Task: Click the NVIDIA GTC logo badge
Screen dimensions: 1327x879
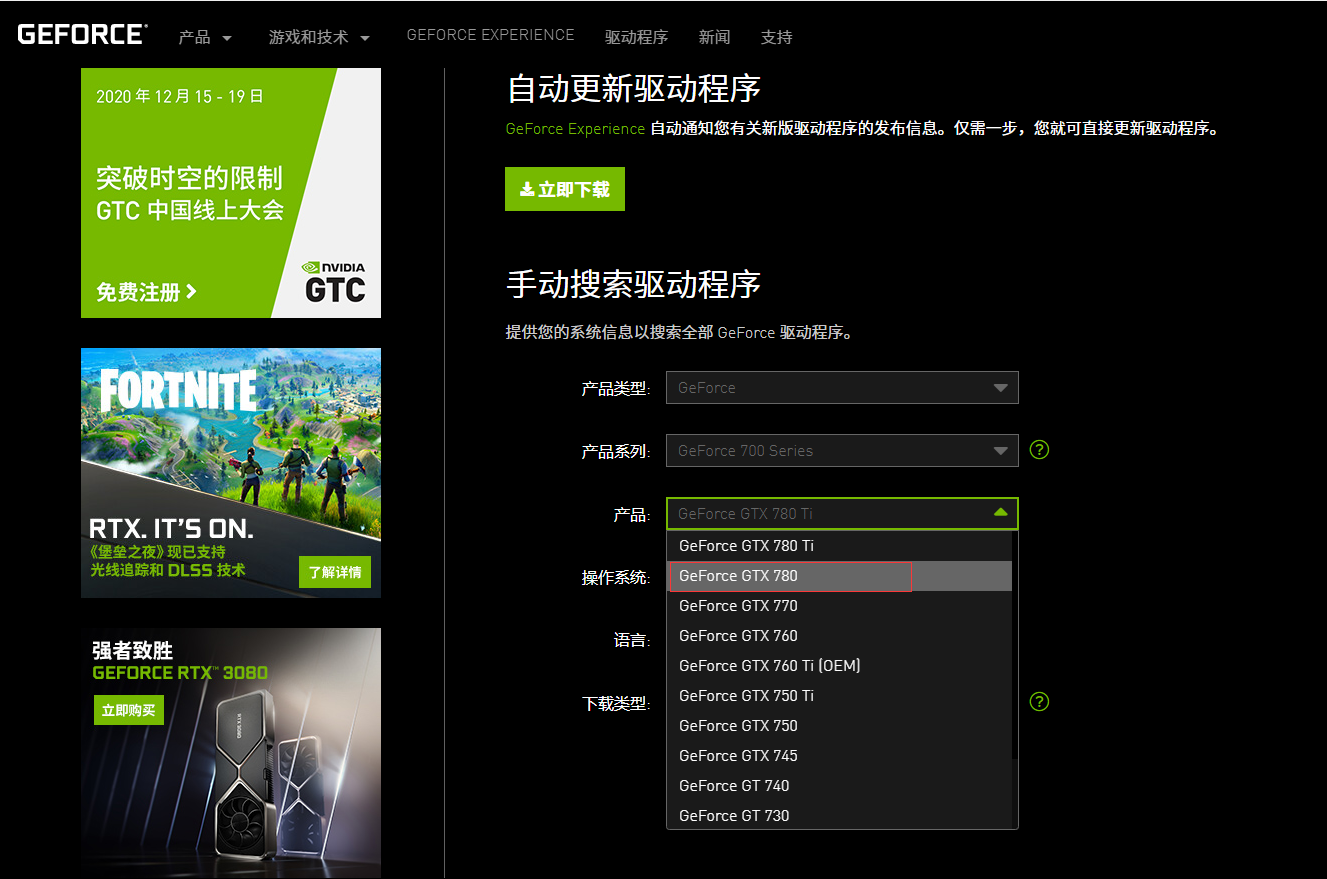Action: pos(335,283)
